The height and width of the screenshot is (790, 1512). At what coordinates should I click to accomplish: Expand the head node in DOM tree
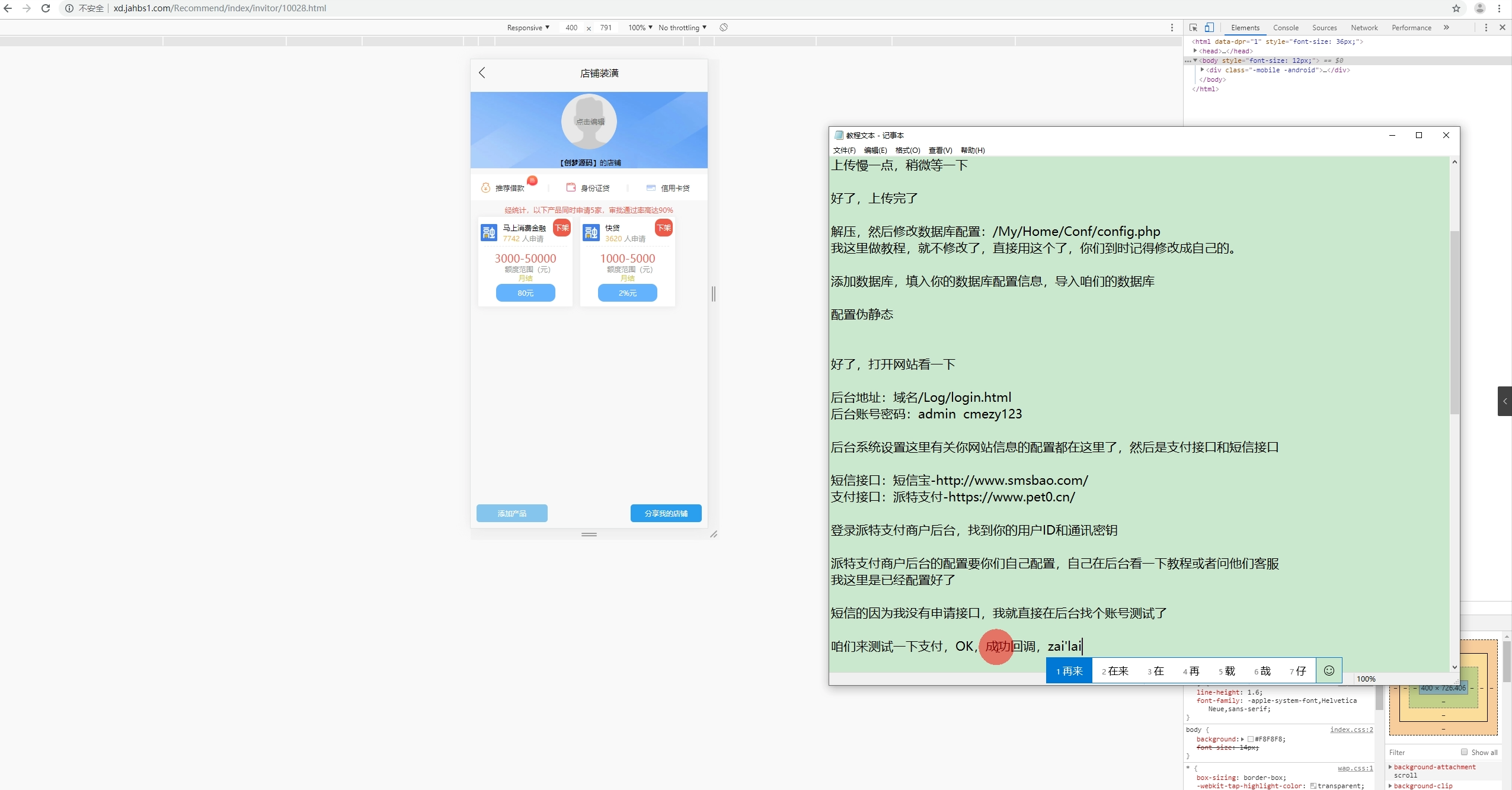tap(1195, 51)
